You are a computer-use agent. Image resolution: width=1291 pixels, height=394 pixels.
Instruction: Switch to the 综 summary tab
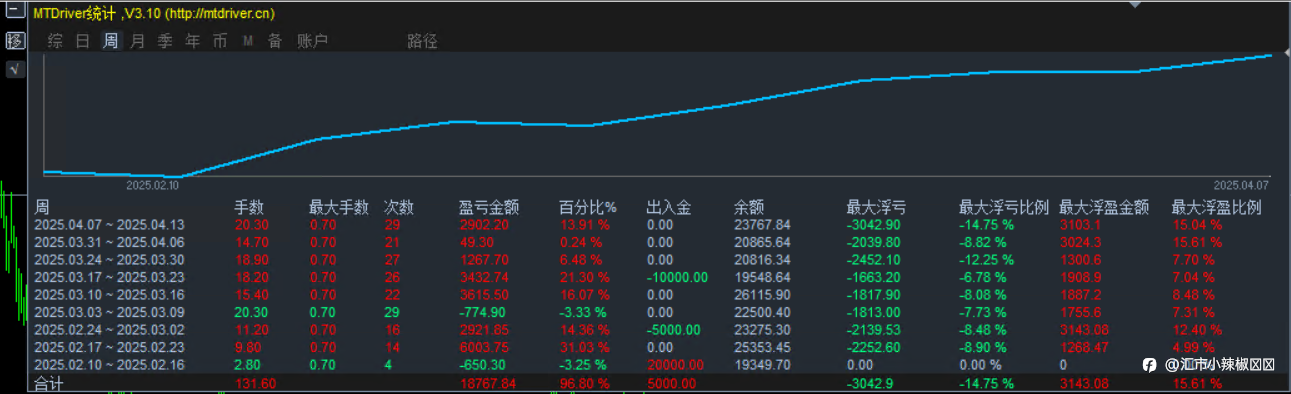tap(56, 41)
